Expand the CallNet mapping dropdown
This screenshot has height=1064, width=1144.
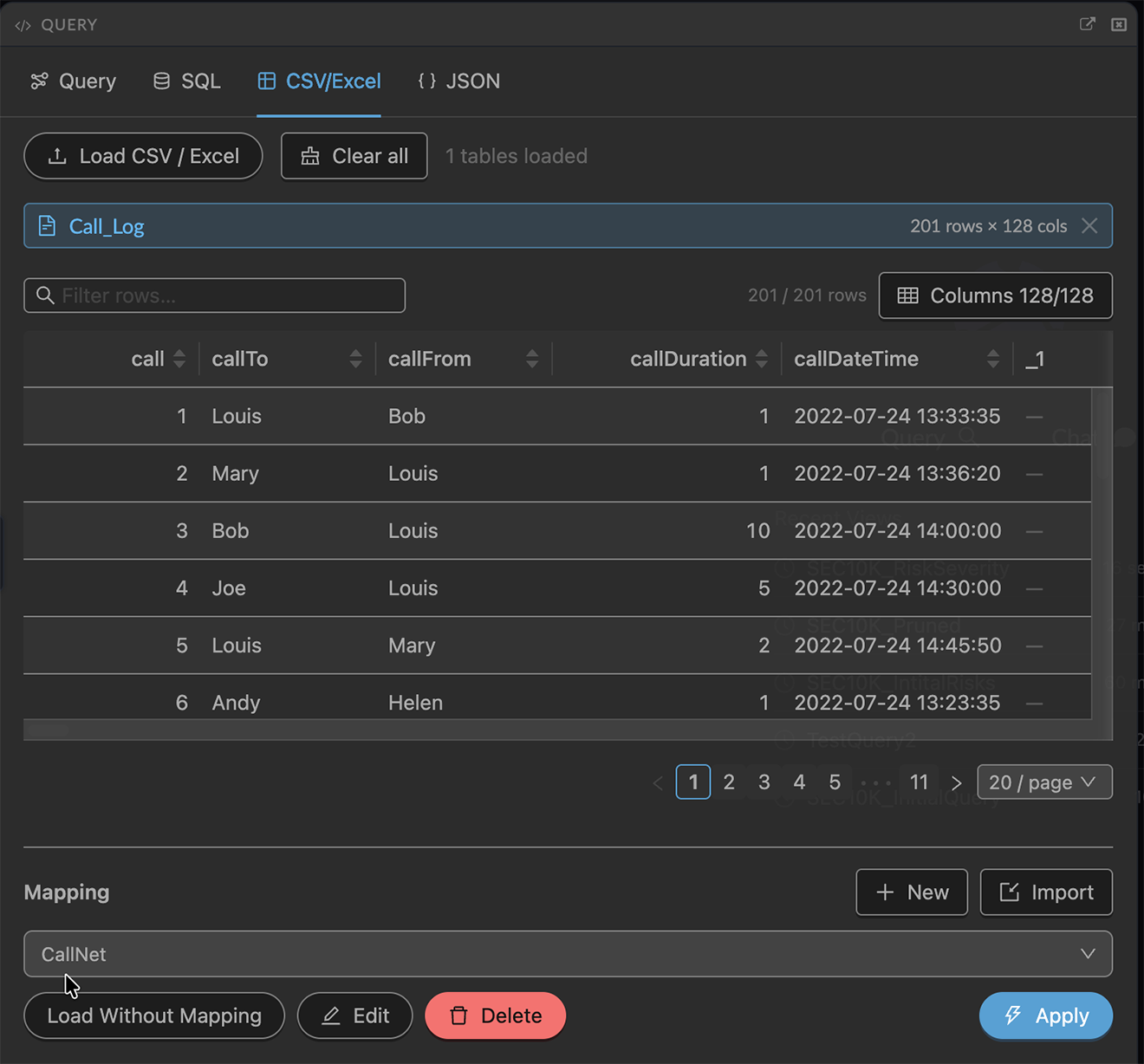pyautogui.click(x=568, y=954)
